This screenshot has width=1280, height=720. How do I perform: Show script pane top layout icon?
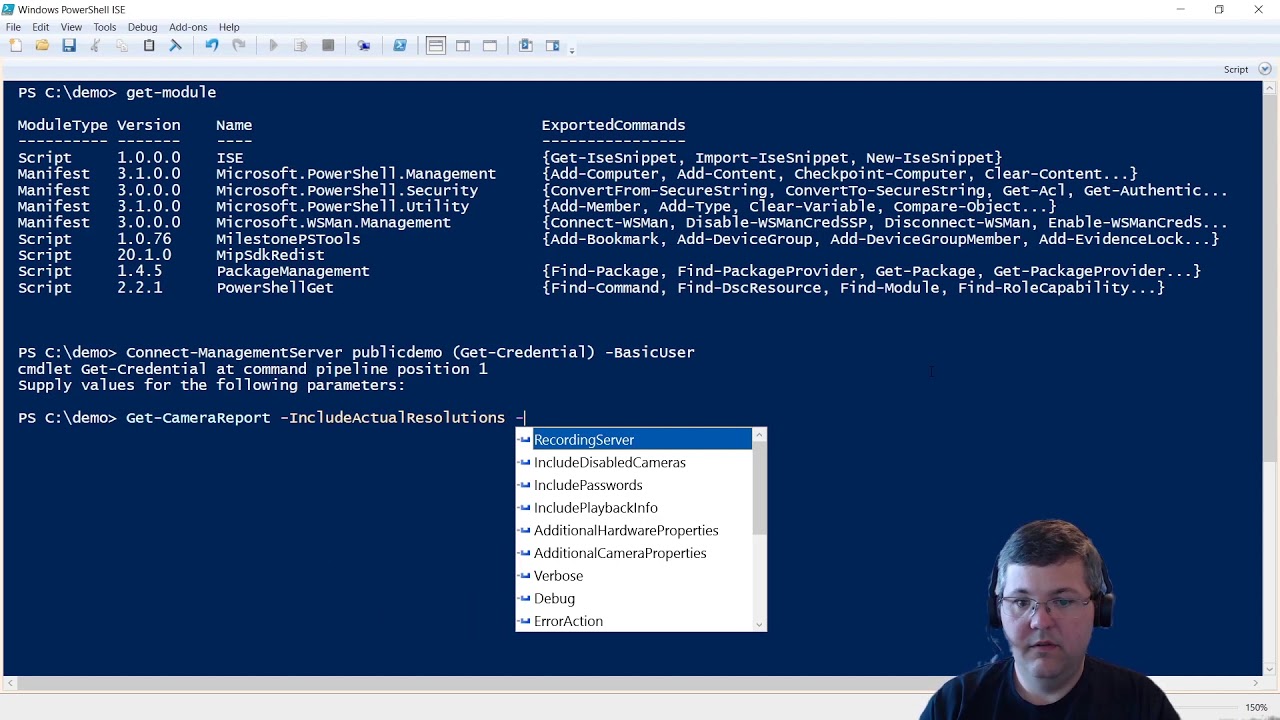coord(436,46)
